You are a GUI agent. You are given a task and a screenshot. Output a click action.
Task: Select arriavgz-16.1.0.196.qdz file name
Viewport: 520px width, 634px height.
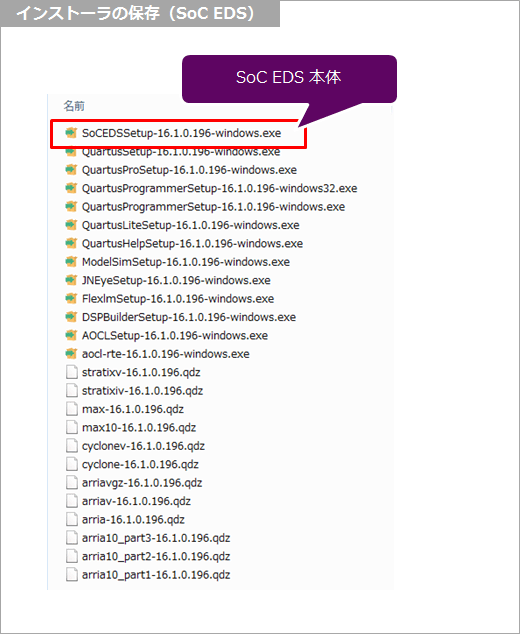tap(142, 483)
